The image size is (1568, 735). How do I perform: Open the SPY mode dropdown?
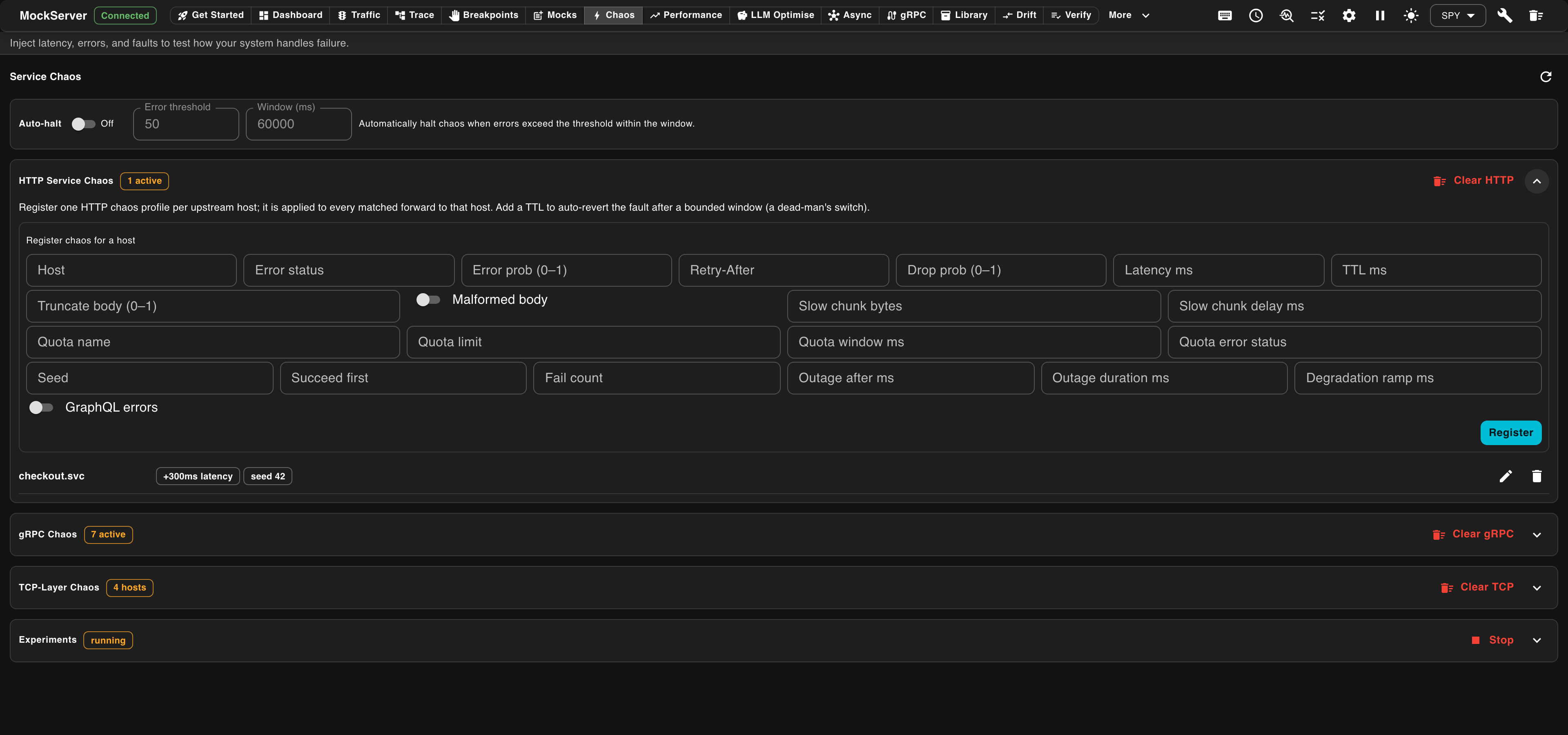pyautogui.click(x=1458, y=16)
